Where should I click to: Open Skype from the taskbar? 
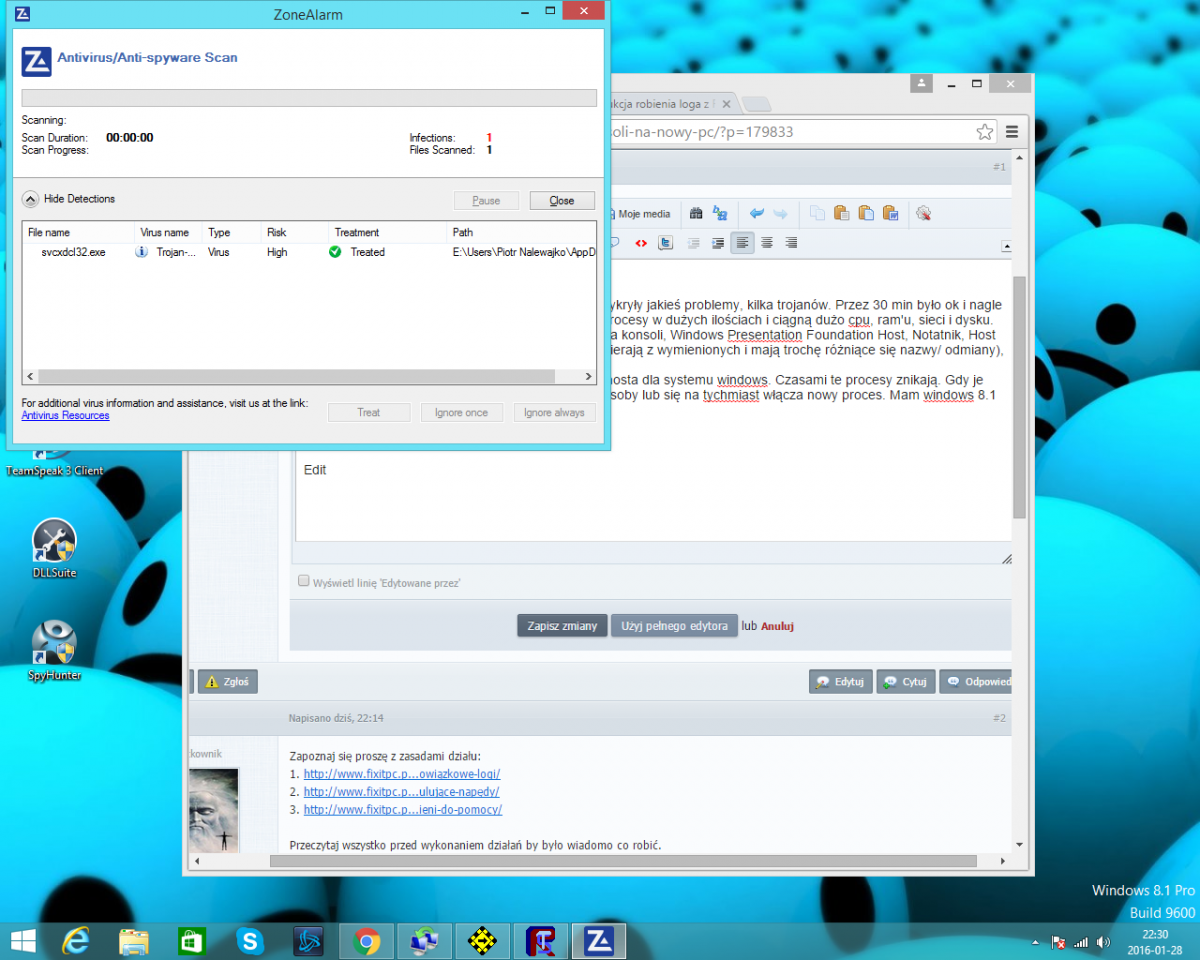click(250, 940)
